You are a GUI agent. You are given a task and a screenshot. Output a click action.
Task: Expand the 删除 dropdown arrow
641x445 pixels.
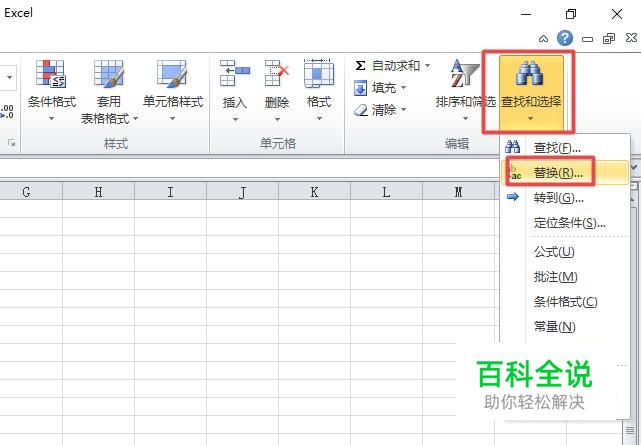pos(277,119)
